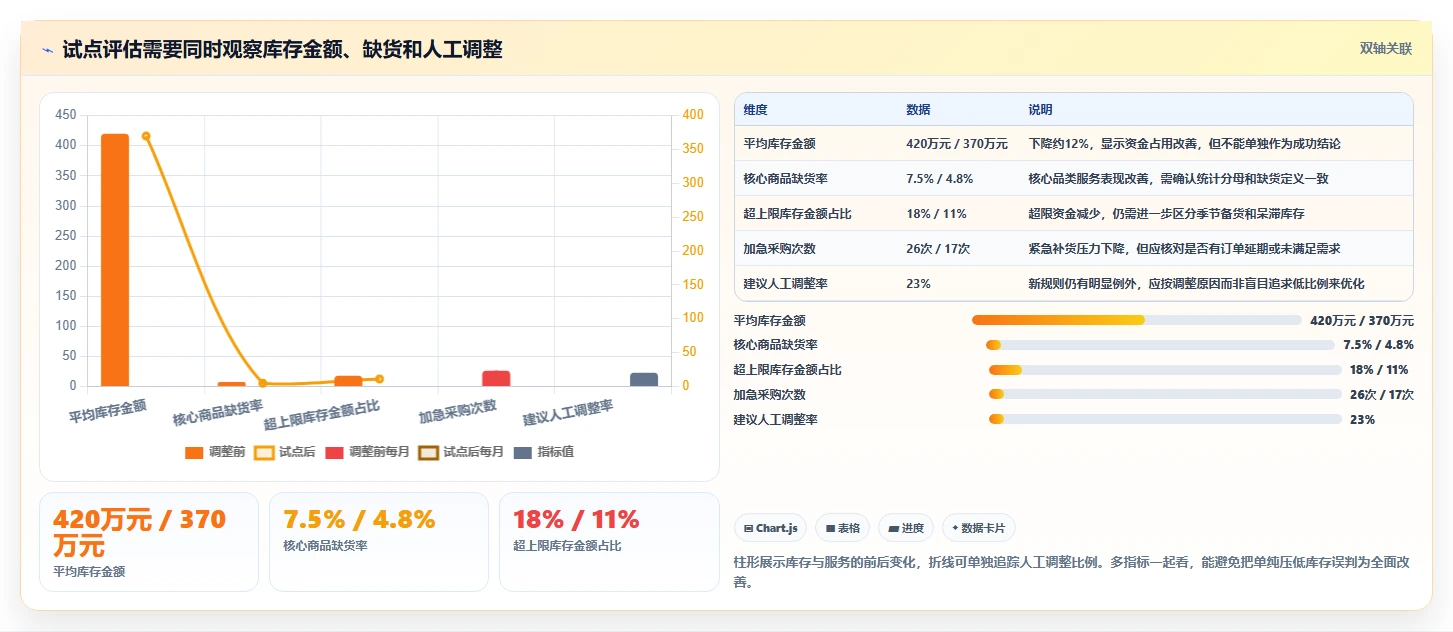The width and height of the screenshot is (1453, 632).
Task: Click the lightning icon beside the title
Action: pos(47,49)
